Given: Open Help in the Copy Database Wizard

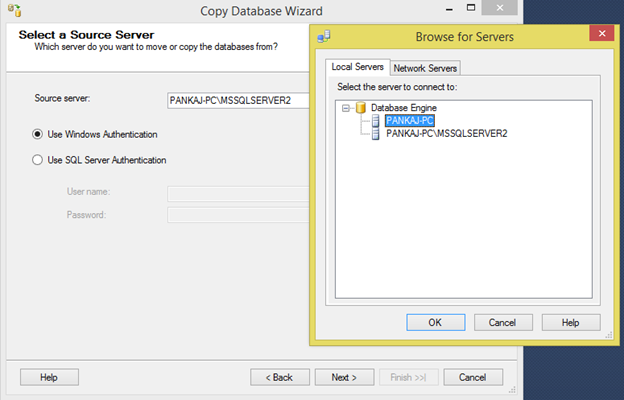Looking at the screenshot, I should point(49,377).
